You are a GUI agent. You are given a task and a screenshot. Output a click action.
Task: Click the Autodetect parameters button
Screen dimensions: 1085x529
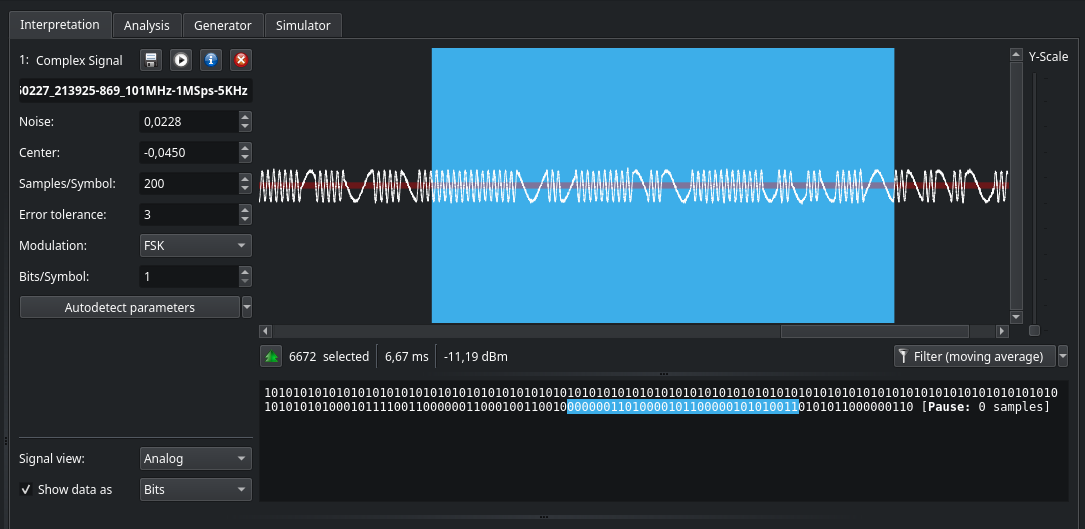click(130, 307)
